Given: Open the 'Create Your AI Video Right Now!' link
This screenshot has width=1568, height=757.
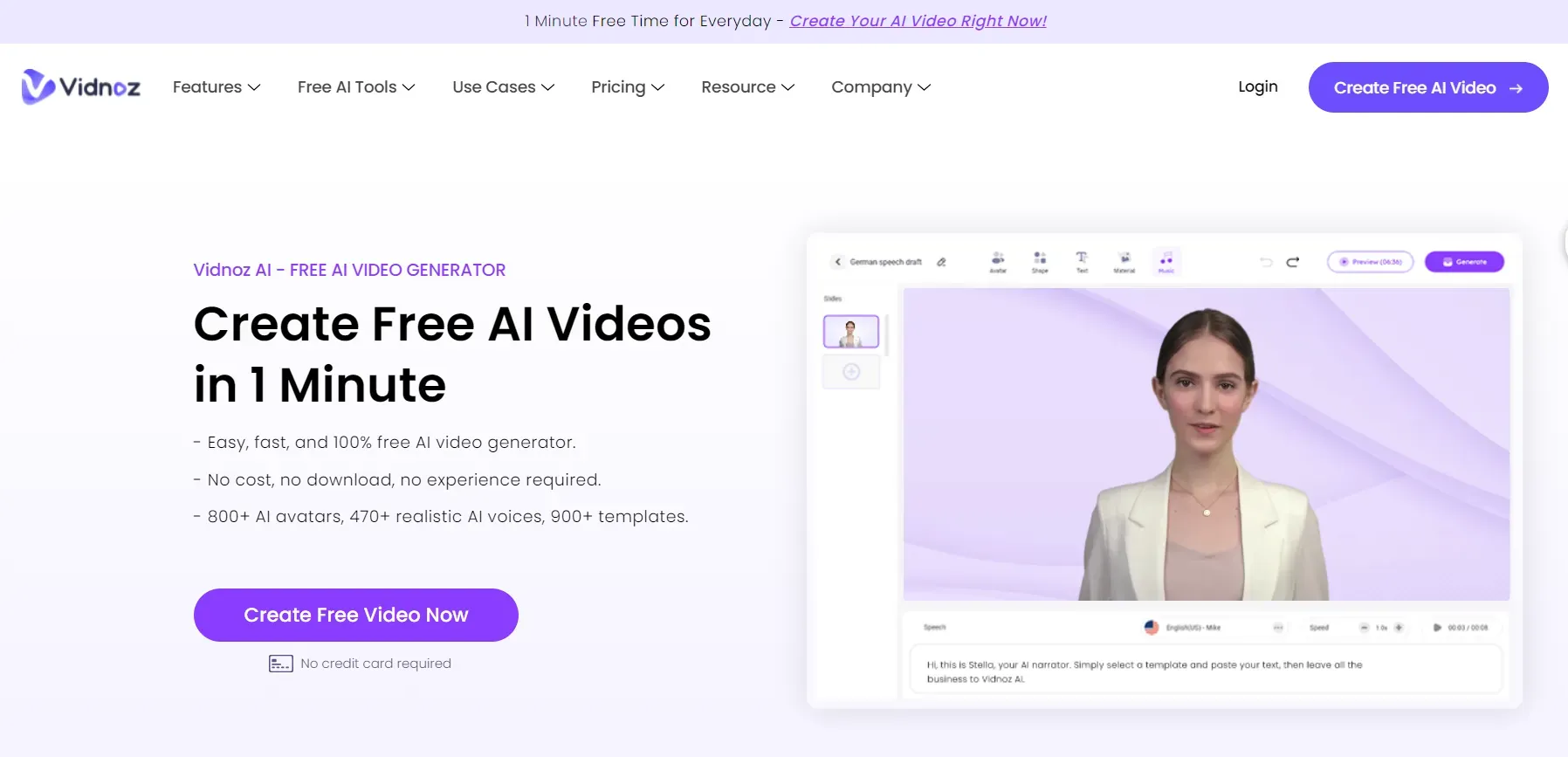Looking at the screenshot, I should tap(918, 21).
